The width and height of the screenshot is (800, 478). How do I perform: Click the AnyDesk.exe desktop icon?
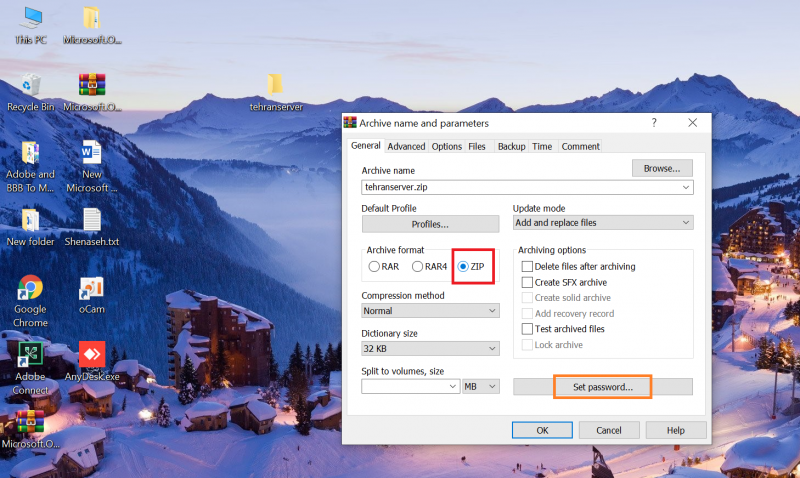tap(92, 357)
